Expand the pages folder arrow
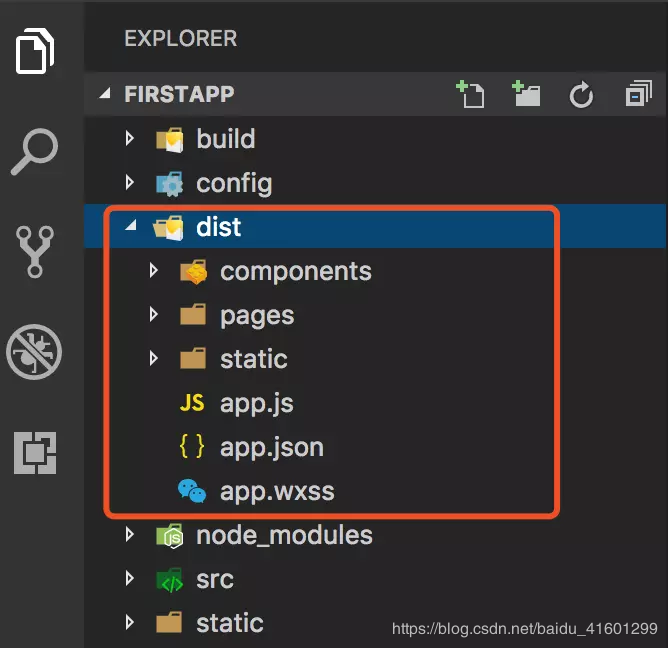 point(153,314)
